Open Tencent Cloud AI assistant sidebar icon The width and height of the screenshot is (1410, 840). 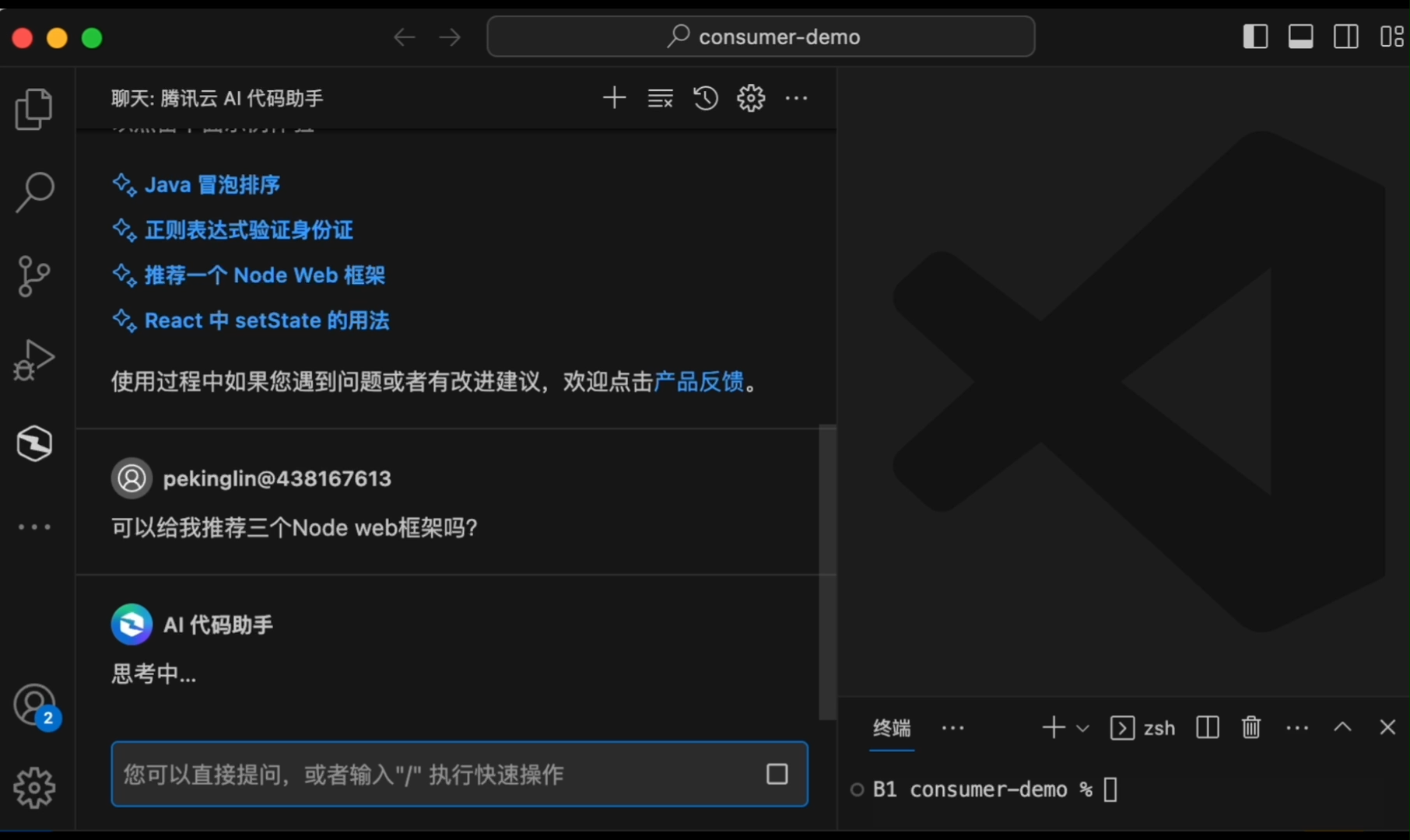[34, 443]
